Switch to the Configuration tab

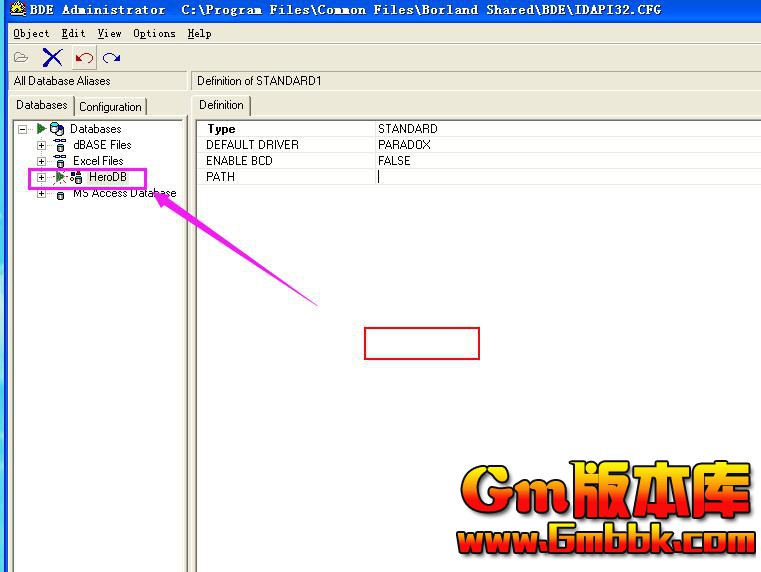pyautogui.click(x=110, y=107)
